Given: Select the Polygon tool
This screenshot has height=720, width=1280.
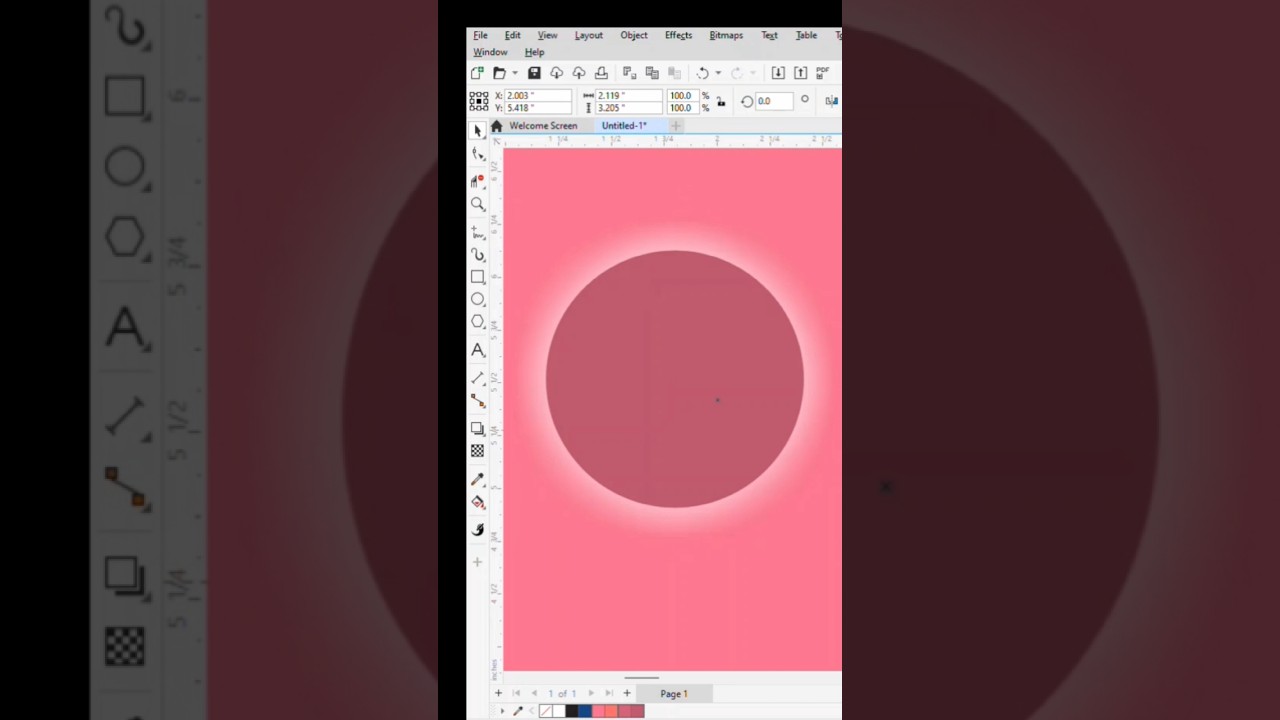Looking at the screenshot, I should [x=478, y=322].
